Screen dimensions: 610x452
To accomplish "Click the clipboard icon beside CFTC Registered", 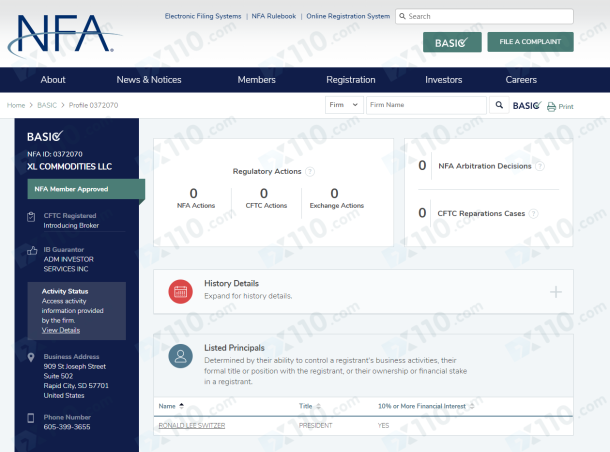I will (x=31, y=217).
